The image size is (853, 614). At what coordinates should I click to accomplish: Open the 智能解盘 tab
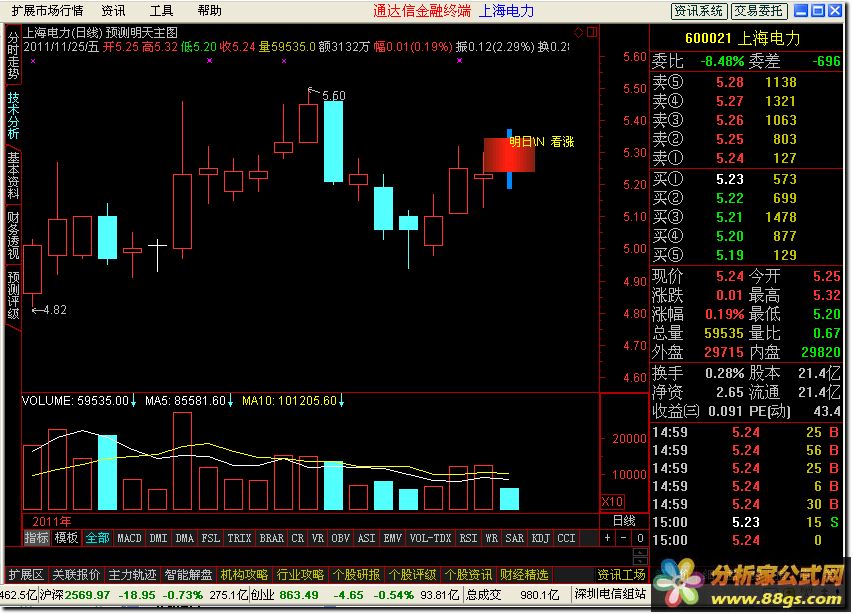pyautogui.click(x=189, y=574)
